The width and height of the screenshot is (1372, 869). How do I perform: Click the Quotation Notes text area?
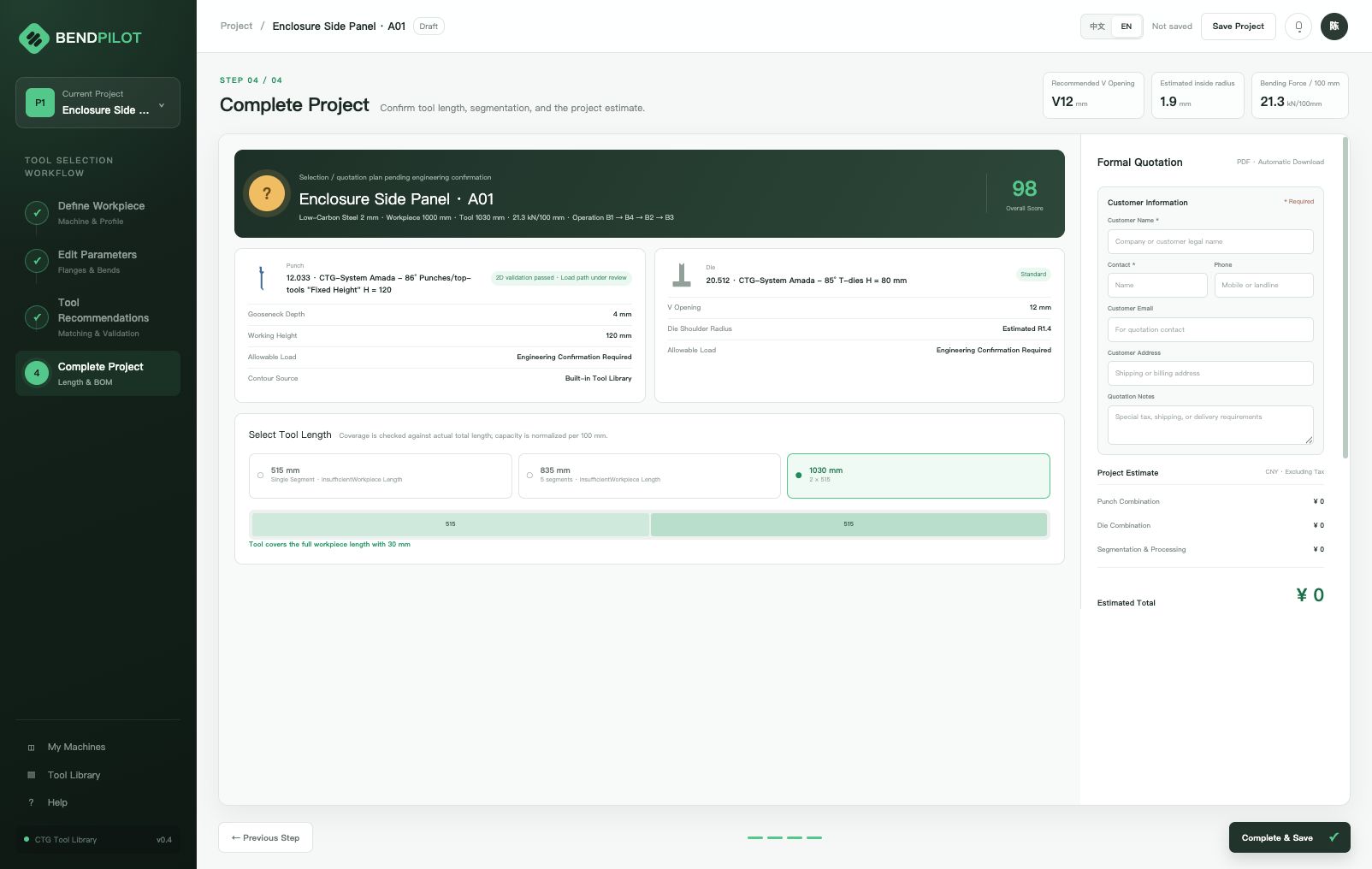1210,425
